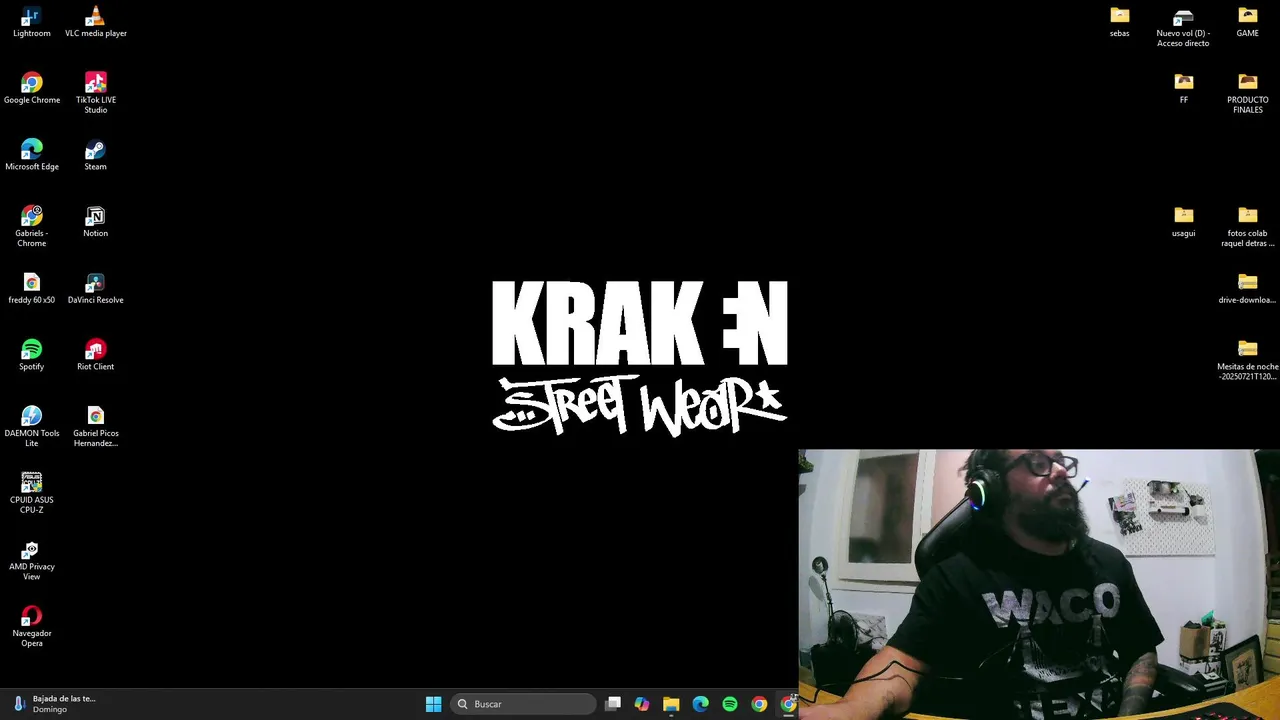Image resolution: width=1280 pixels, height=720 pixels.
Task: Open the Windows Start menu
Action: pyautogui.click(x=433, y=704)
